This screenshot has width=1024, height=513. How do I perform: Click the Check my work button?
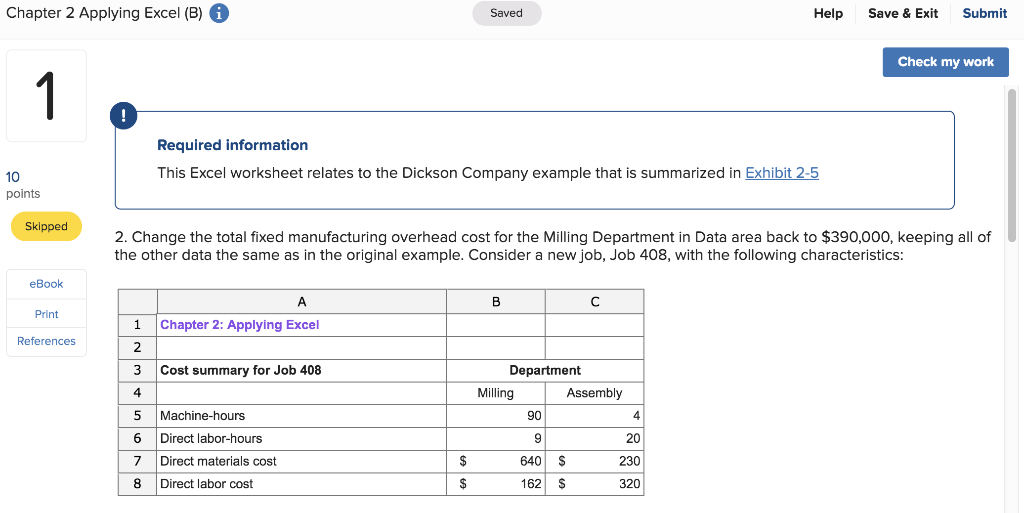coord(946,62)
